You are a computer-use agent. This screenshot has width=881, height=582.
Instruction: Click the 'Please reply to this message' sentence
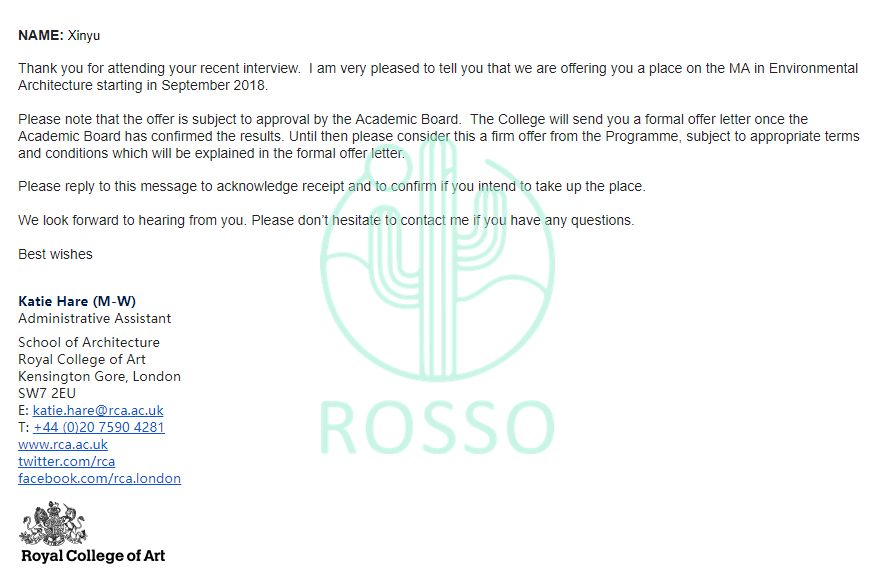(331, 187)
